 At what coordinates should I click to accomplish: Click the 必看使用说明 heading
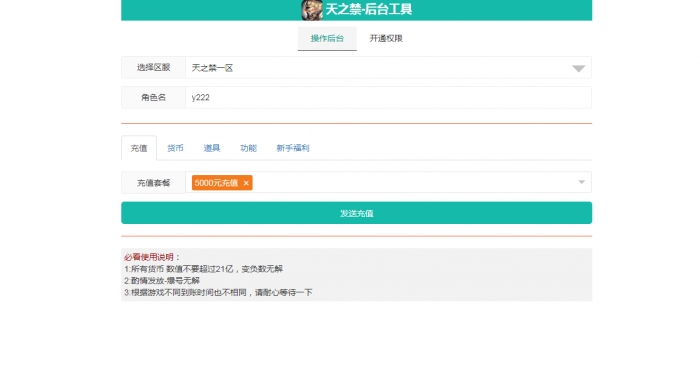point(152,257)
